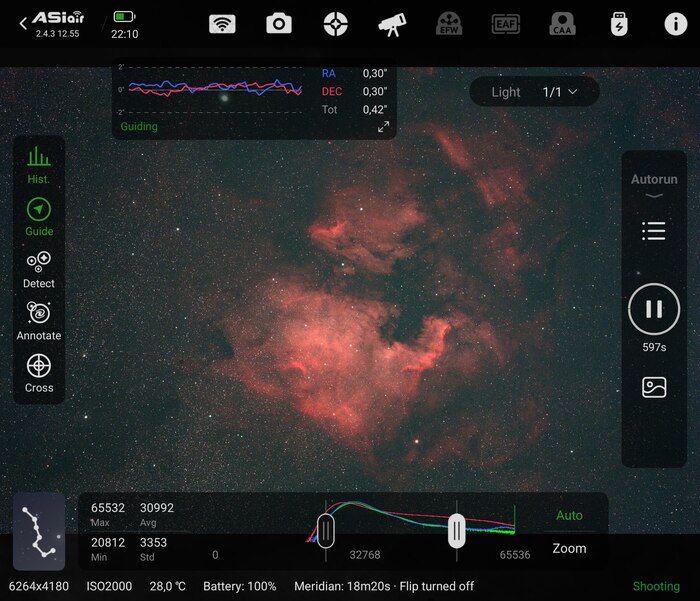Screen dimensions: 700x601
Task: Toggle the Detect stars tool
Action: pyautogui.click(x=39, y=270)
